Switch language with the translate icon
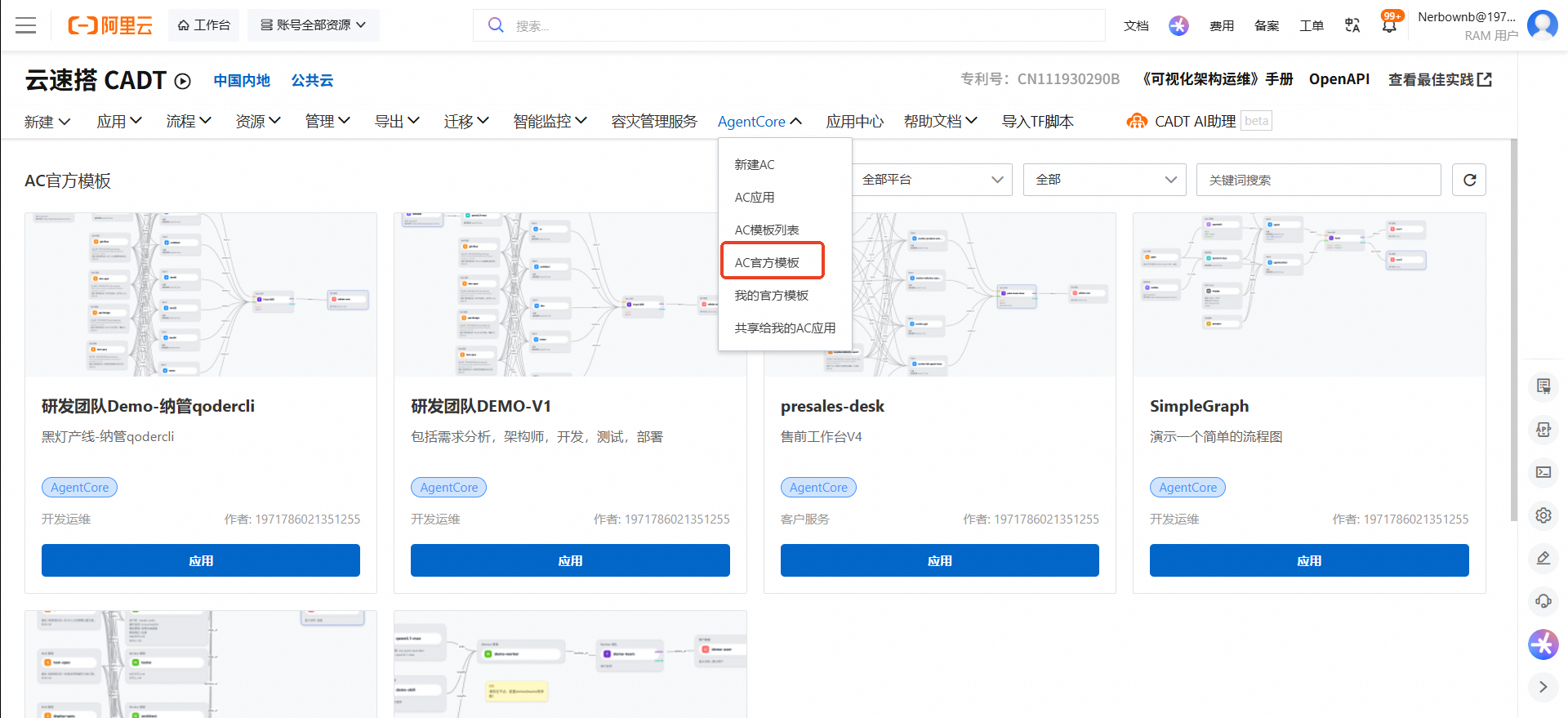The width and height of the screenshot is (1568, 718). pyautogui.click(x=1352, y=25)
